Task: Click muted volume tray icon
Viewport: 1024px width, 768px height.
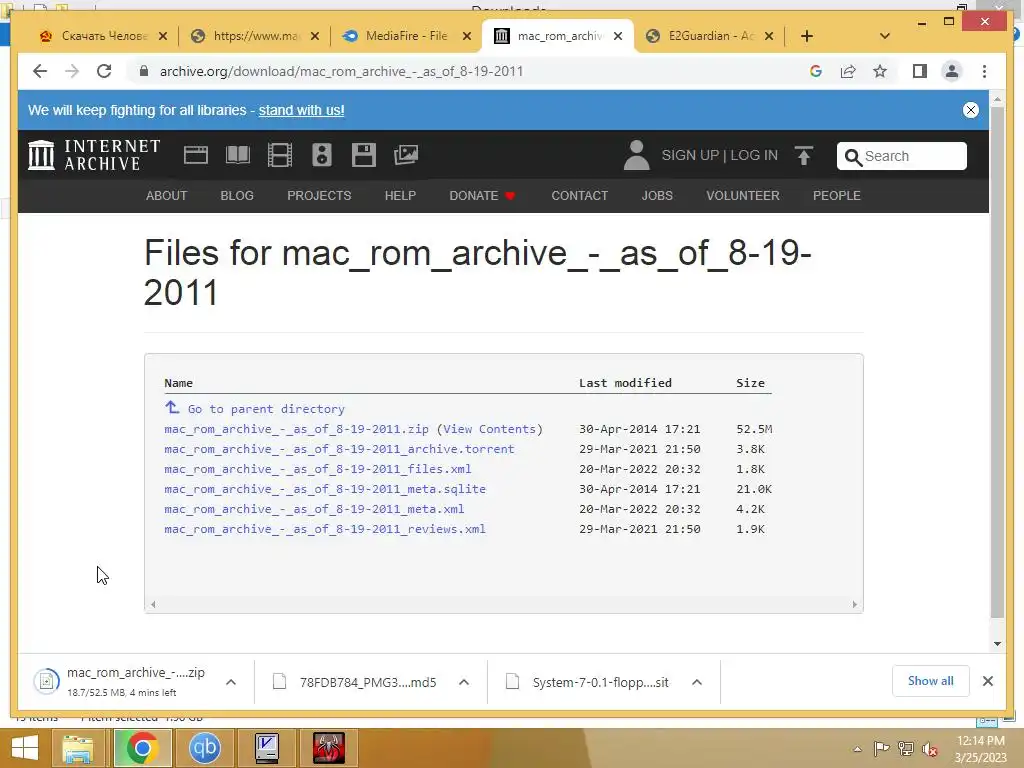Action: (x=930, y=749)
